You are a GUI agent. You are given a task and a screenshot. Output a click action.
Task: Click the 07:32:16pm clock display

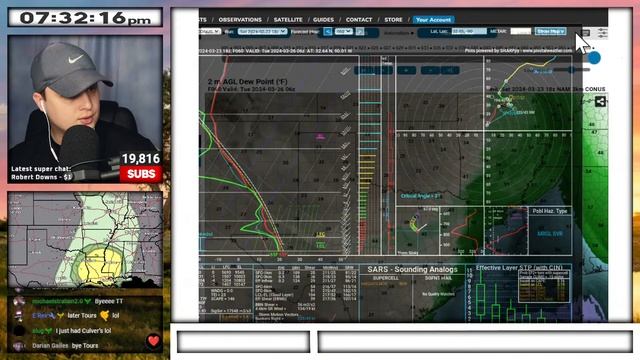85,18
